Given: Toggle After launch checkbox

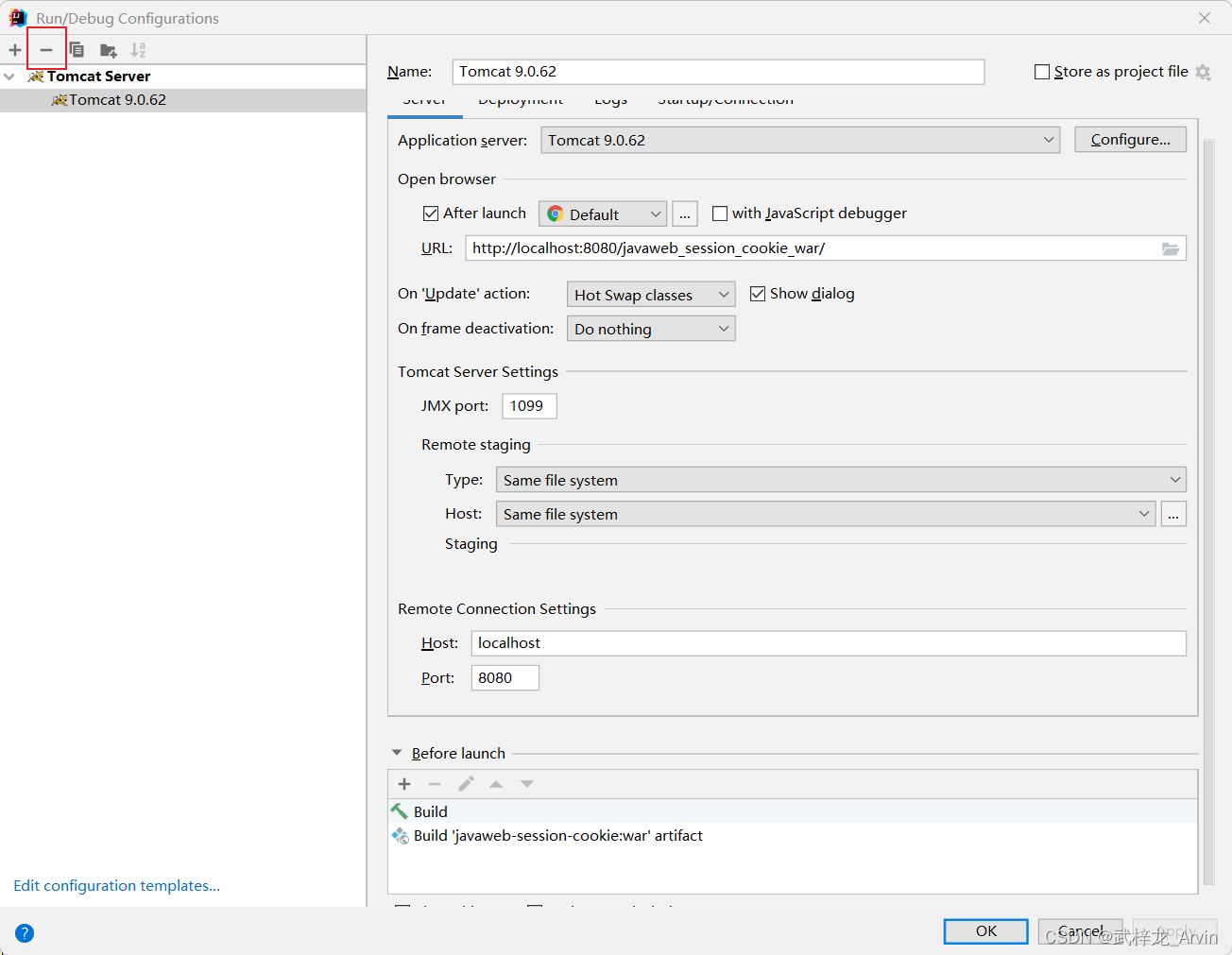Looking at the screenshot, I should pos(431,213).
